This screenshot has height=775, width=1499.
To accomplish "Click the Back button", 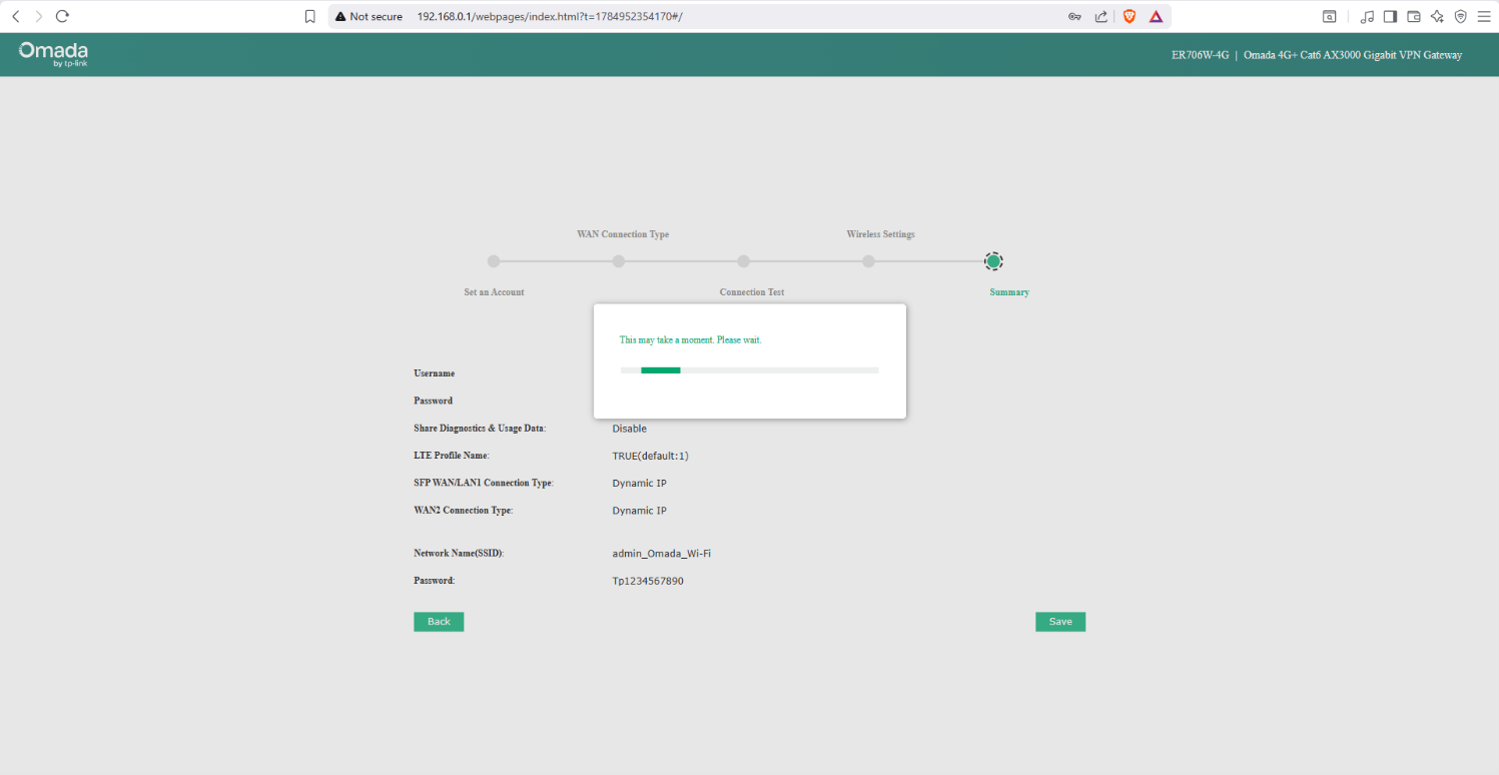I will tap(439, 622).
